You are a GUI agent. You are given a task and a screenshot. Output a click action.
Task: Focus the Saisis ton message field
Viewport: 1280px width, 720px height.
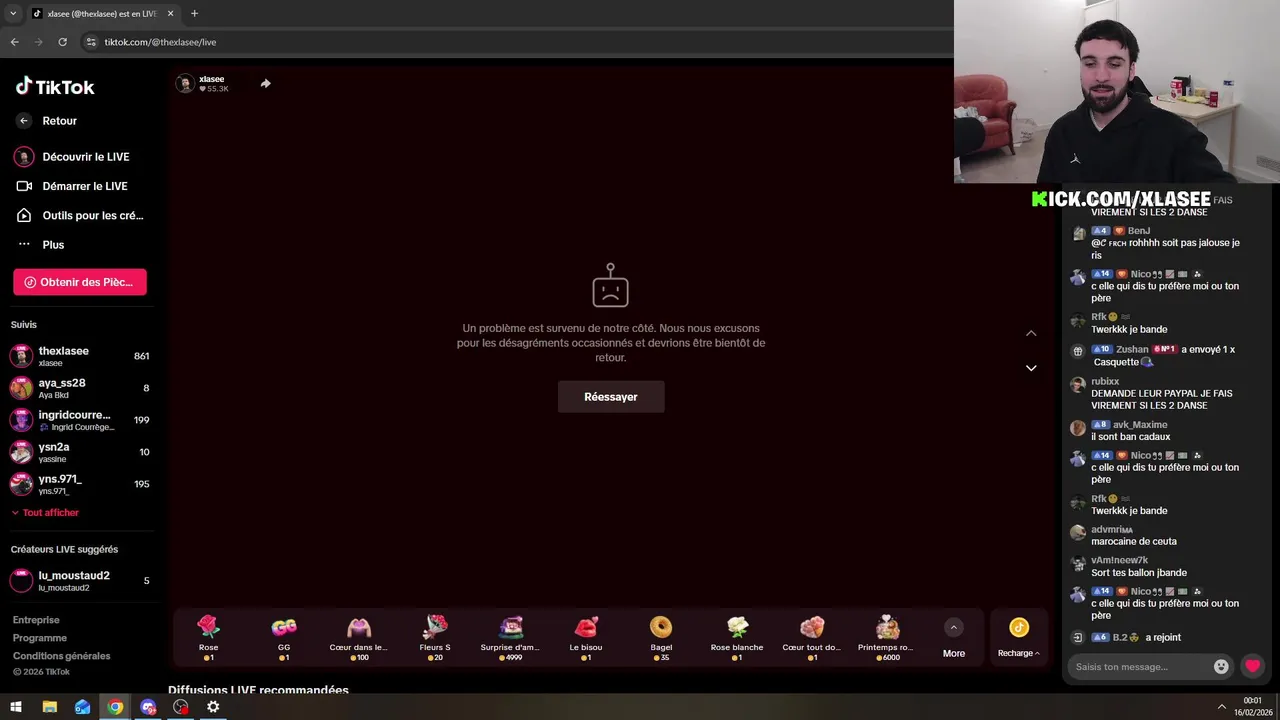coord(1138,667)
